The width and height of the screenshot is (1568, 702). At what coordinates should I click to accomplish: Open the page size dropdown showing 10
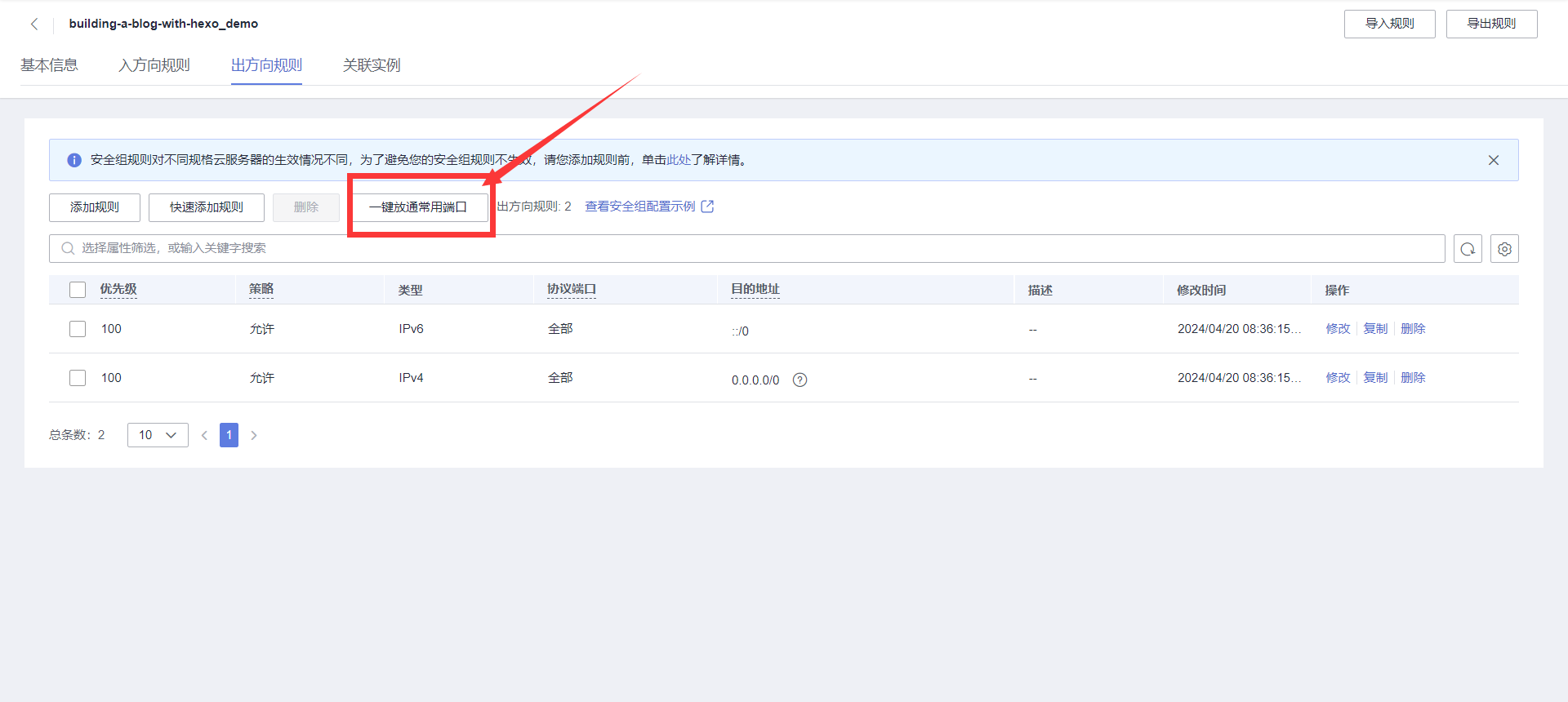pyautogui.click(x=158, y=435)
